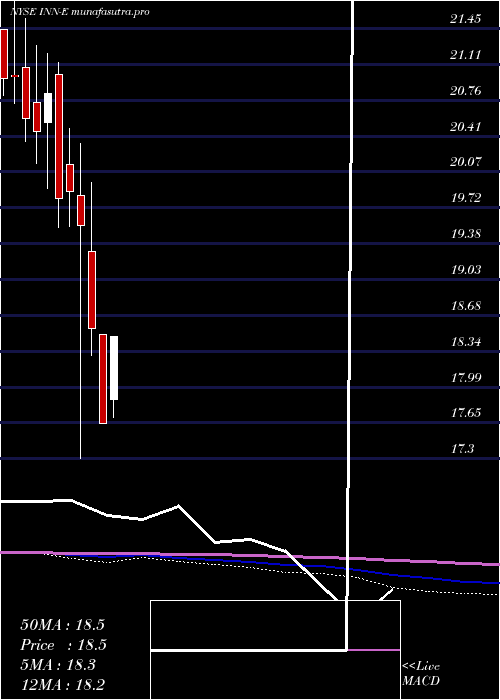
Task: Click the 19.72 price axis label
Action: (466, 198)
